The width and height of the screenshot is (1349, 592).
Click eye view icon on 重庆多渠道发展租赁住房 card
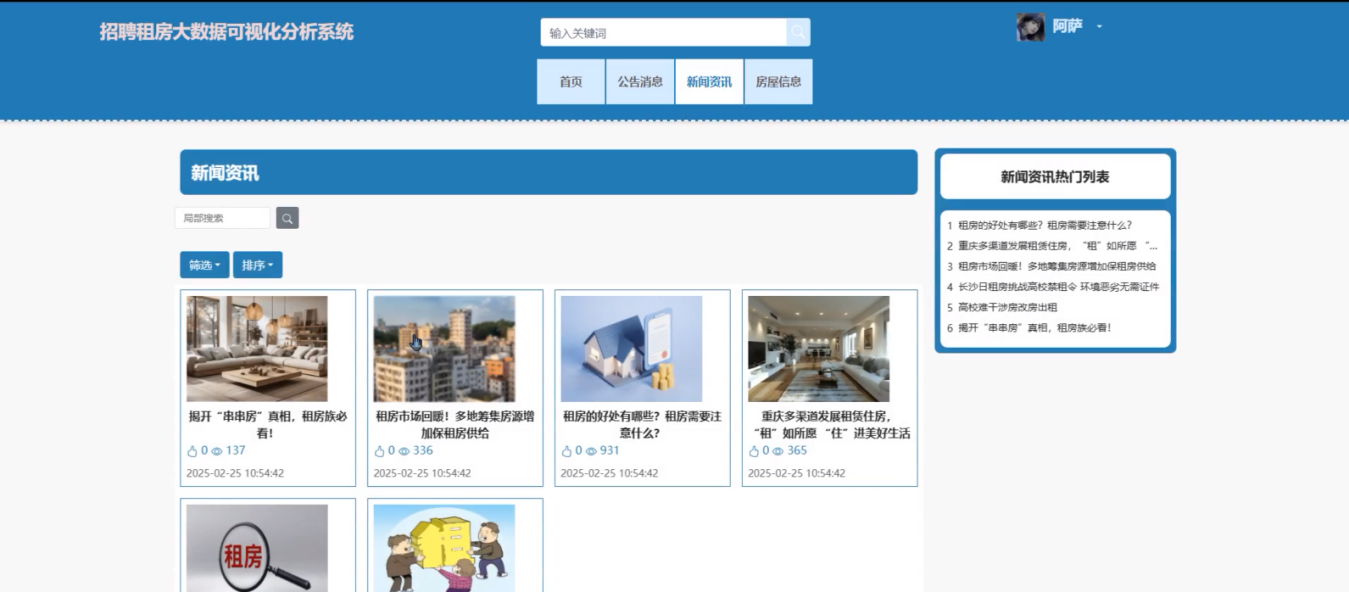pyautogui.click(x=778, y=451)
